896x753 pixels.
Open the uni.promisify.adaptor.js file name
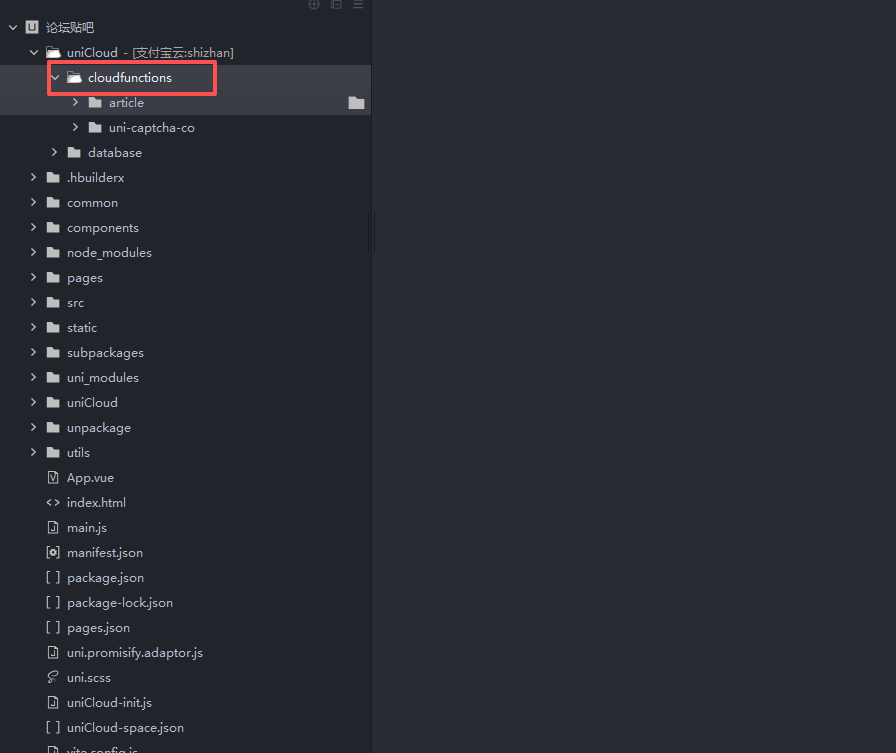(135, 653)
